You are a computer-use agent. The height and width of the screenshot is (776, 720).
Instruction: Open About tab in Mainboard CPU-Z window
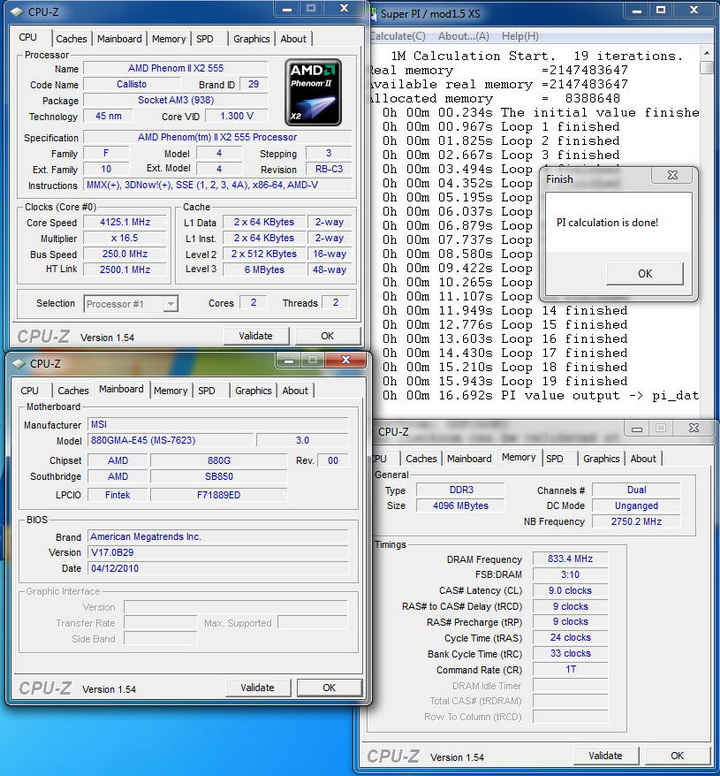coord(295,390)
